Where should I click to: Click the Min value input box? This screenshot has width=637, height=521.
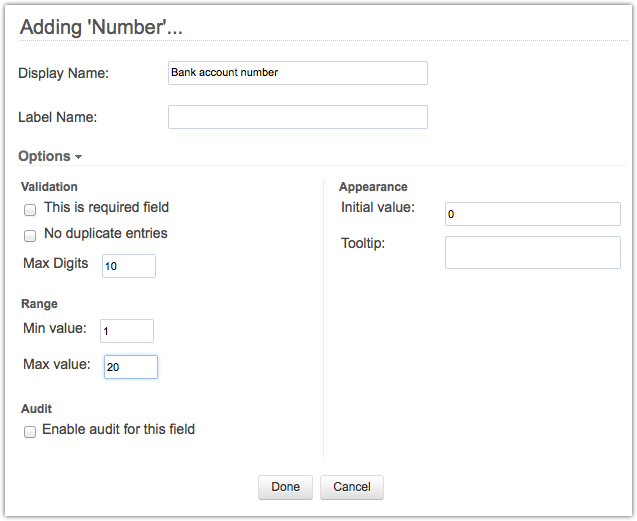pos(127,331)
